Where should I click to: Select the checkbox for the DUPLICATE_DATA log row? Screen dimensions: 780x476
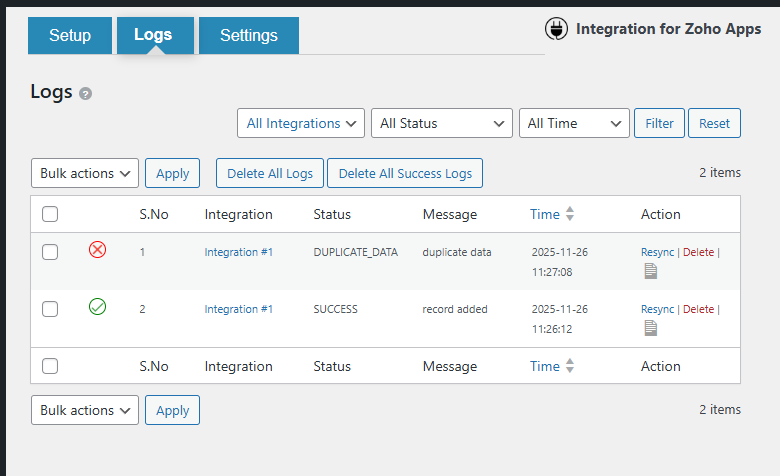pyautogui.click(x=50, y=252)
